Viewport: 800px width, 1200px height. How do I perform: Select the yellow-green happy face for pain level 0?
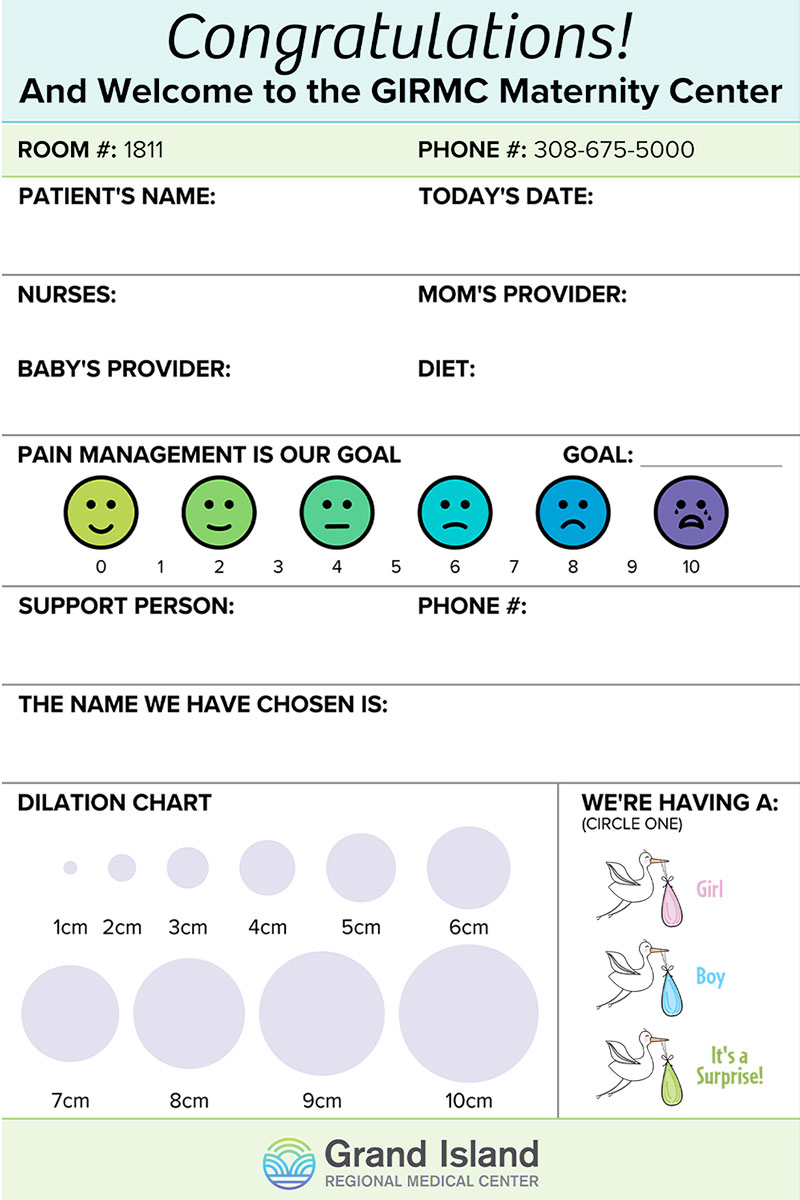pos(101,512)
